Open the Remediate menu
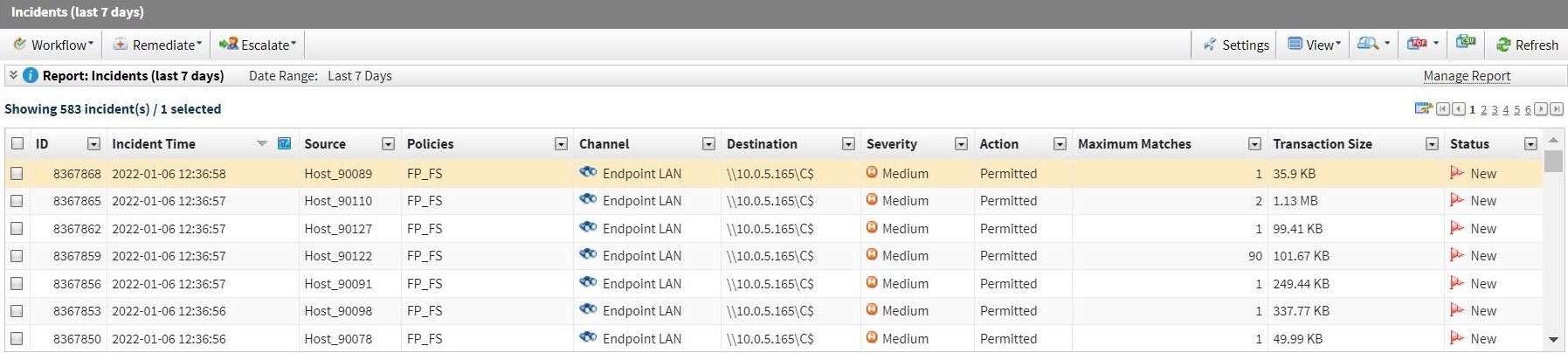1568x353 pixels. [x=158, y=45]
